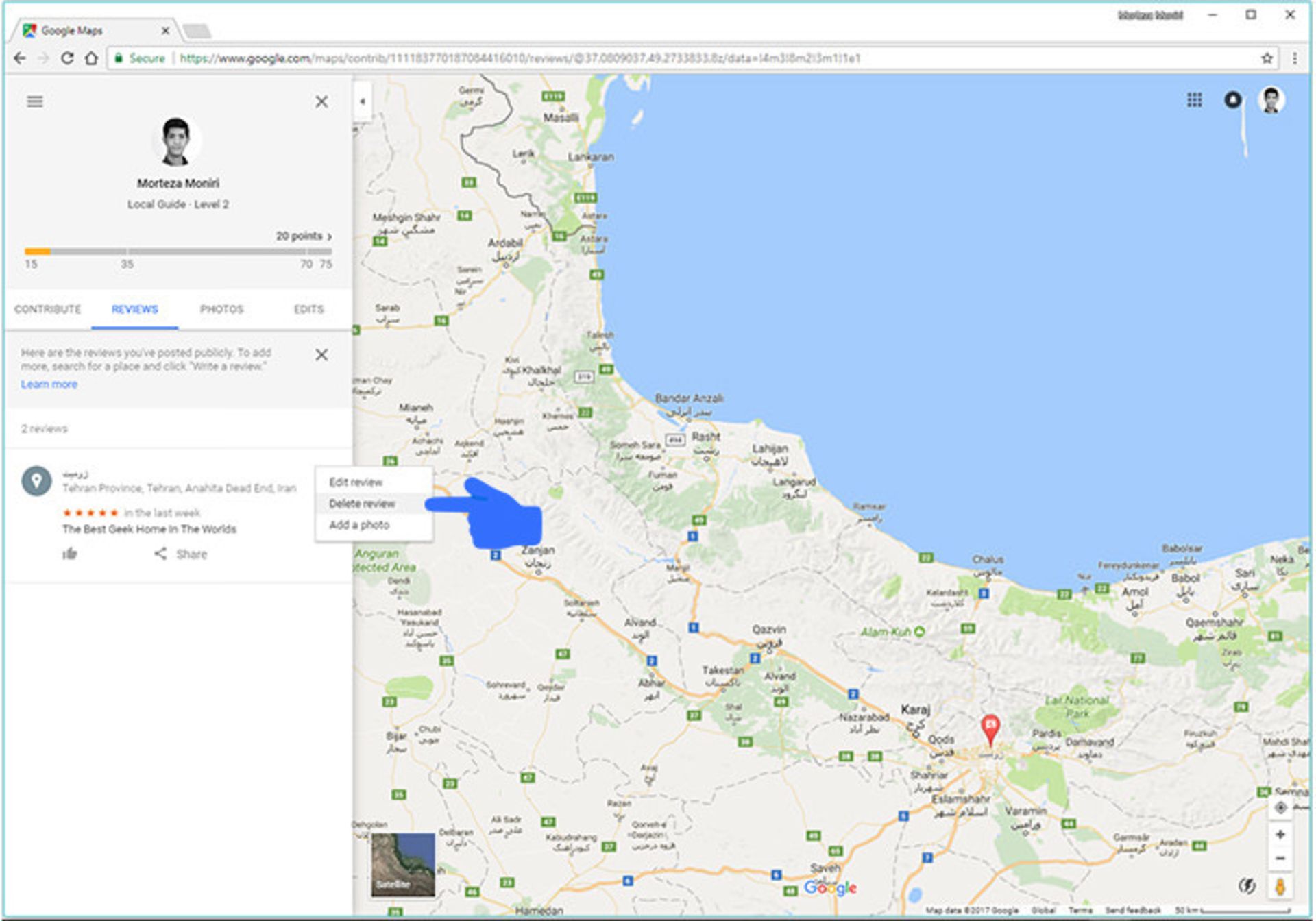Click the Global link at map bottom
Screen dimensions: 1316x921
(x=1043, y=911)
